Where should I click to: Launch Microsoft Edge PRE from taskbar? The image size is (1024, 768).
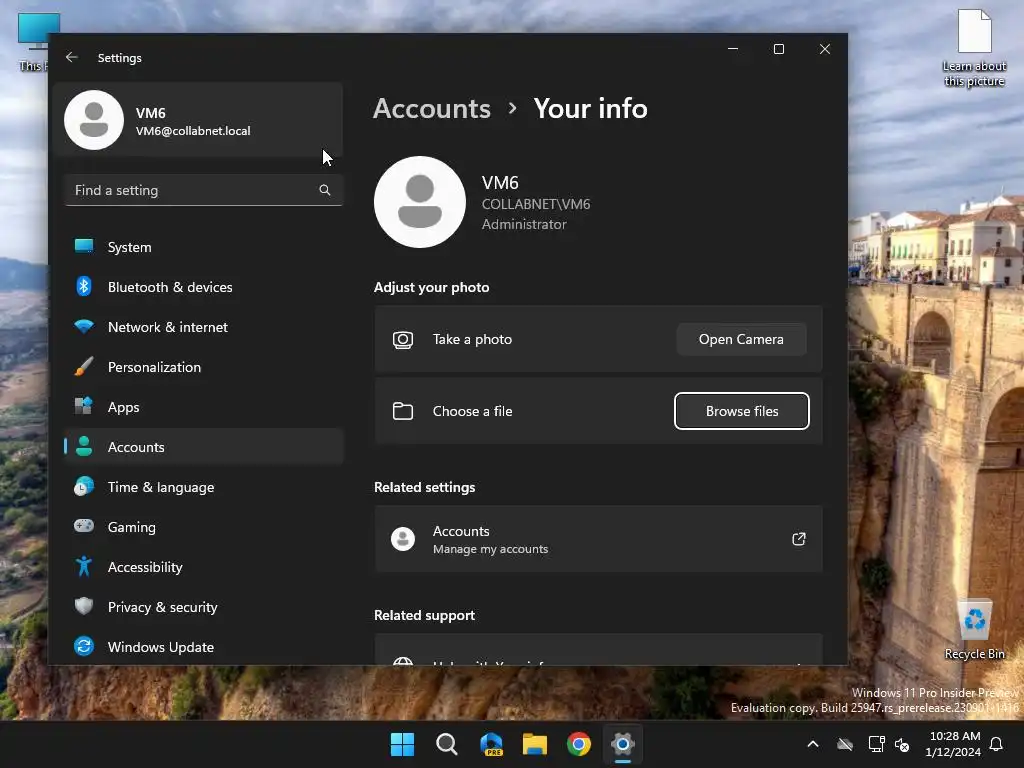click(491, 744)
